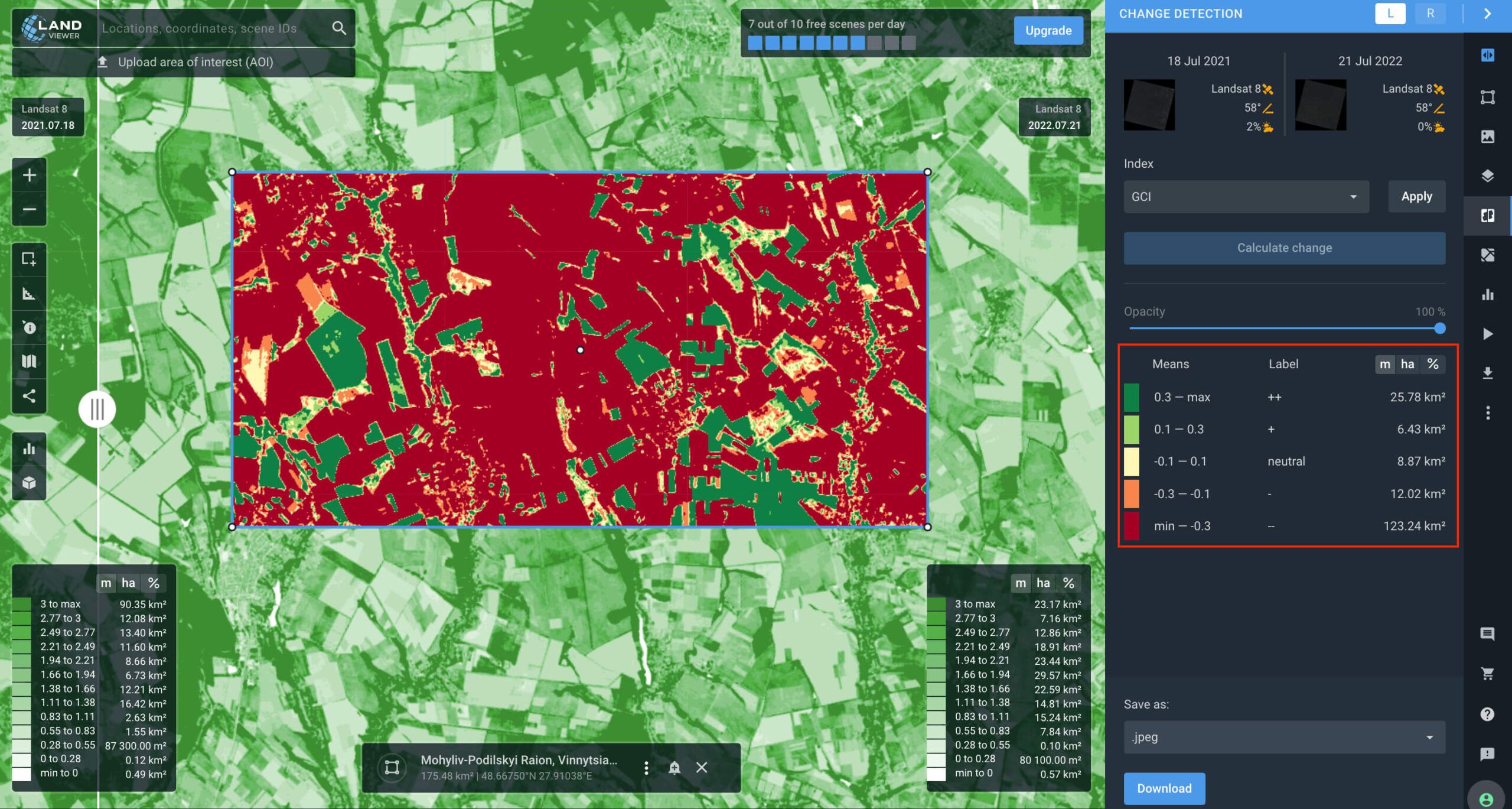Open the measure distance tool
Image resolution: width=1512 pixels, height=809 pixels.
pos(29,294)
